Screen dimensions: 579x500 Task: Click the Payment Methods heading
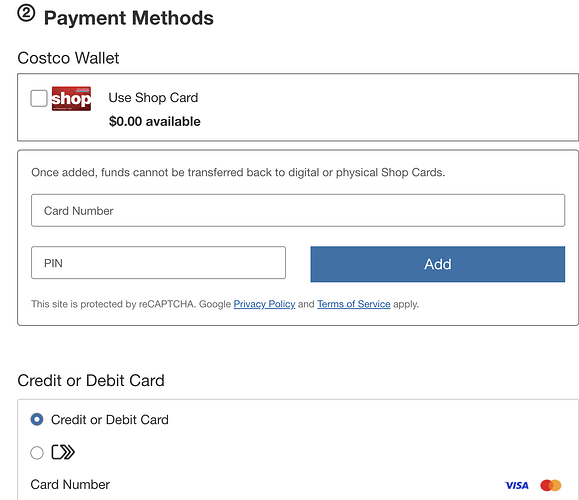pos(129,18)
